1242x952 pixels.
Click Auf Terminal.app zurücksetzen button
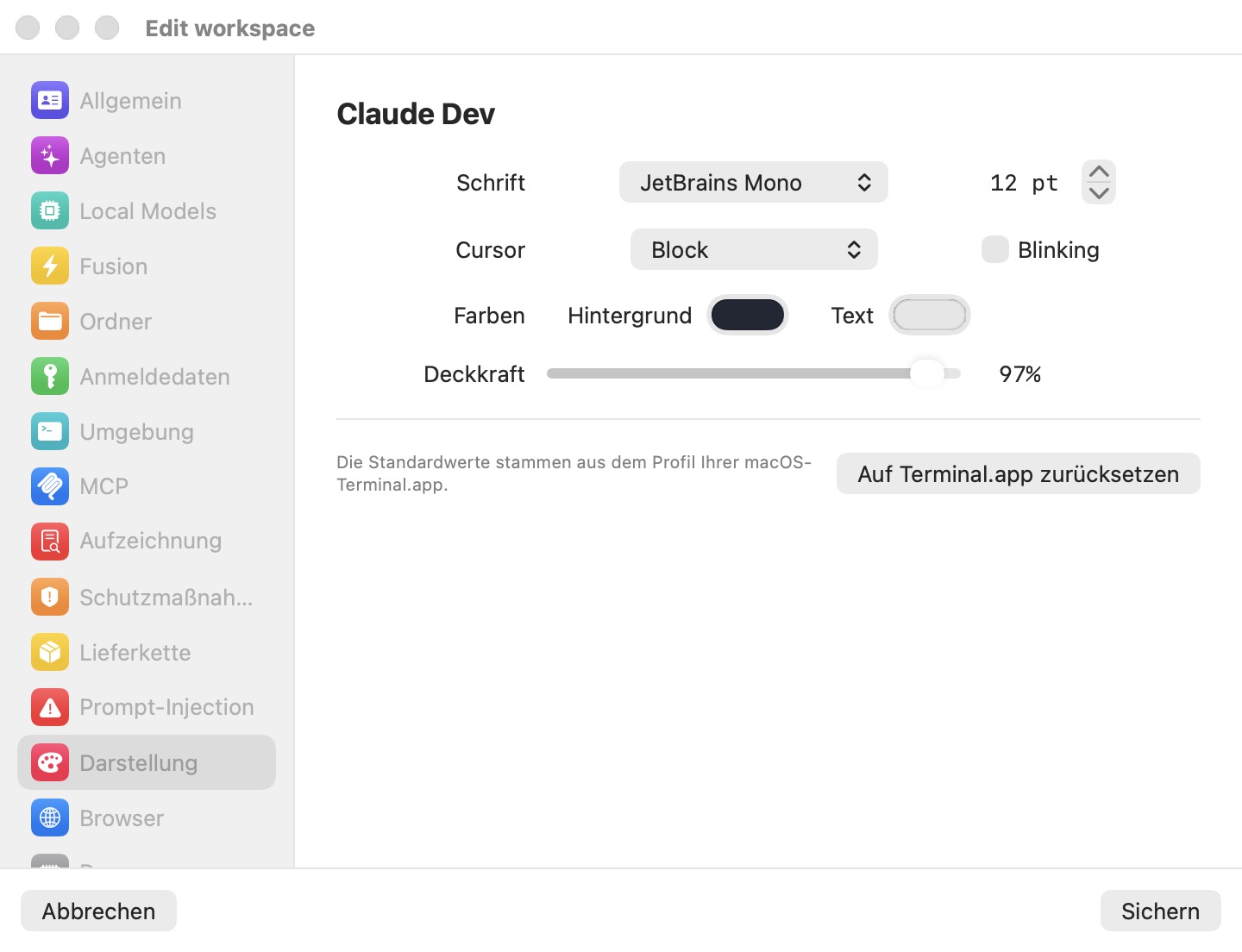pos(1019,473)
